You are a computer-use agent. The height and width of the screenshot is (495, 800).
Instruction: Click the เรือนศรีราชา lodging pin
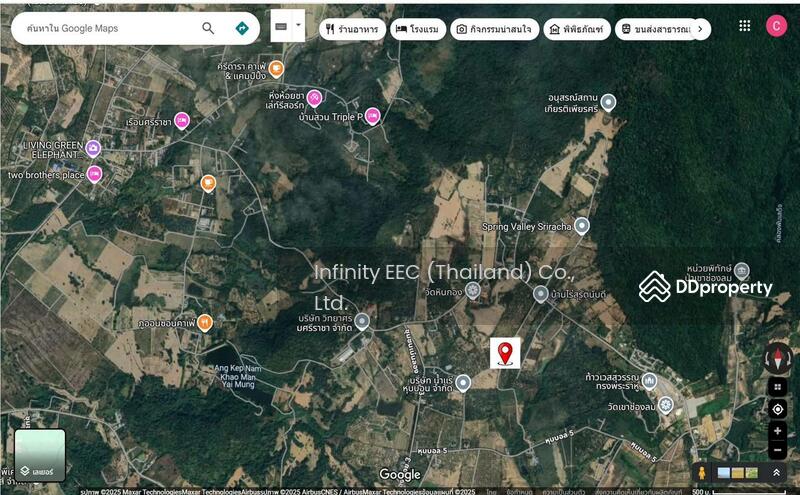pos(182,121)
